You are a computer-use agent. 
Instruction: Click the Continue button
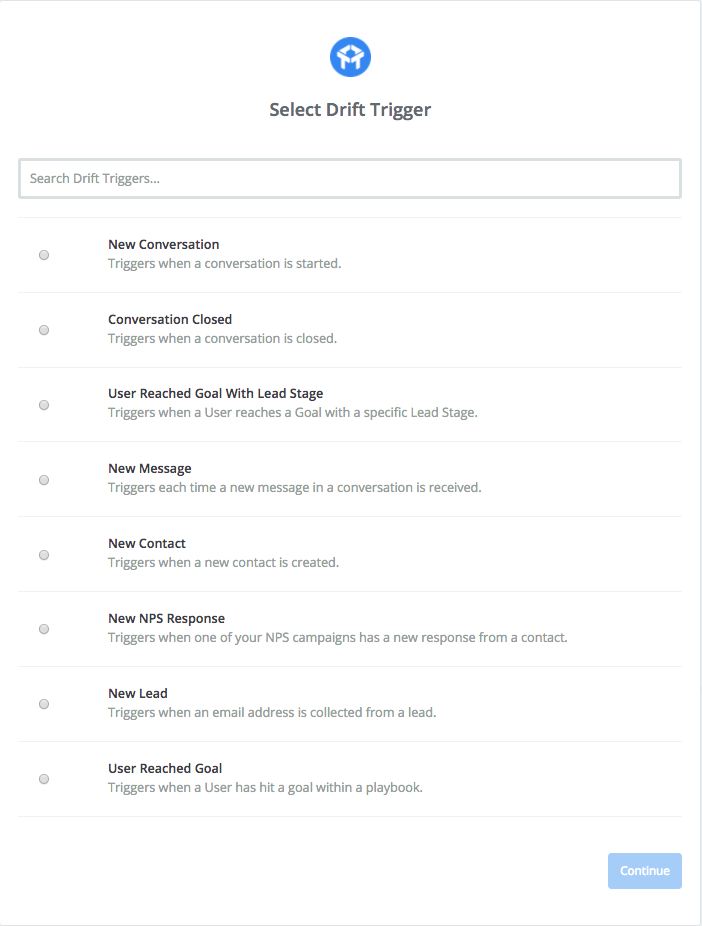pyautogui.click(x=645, y=870)
